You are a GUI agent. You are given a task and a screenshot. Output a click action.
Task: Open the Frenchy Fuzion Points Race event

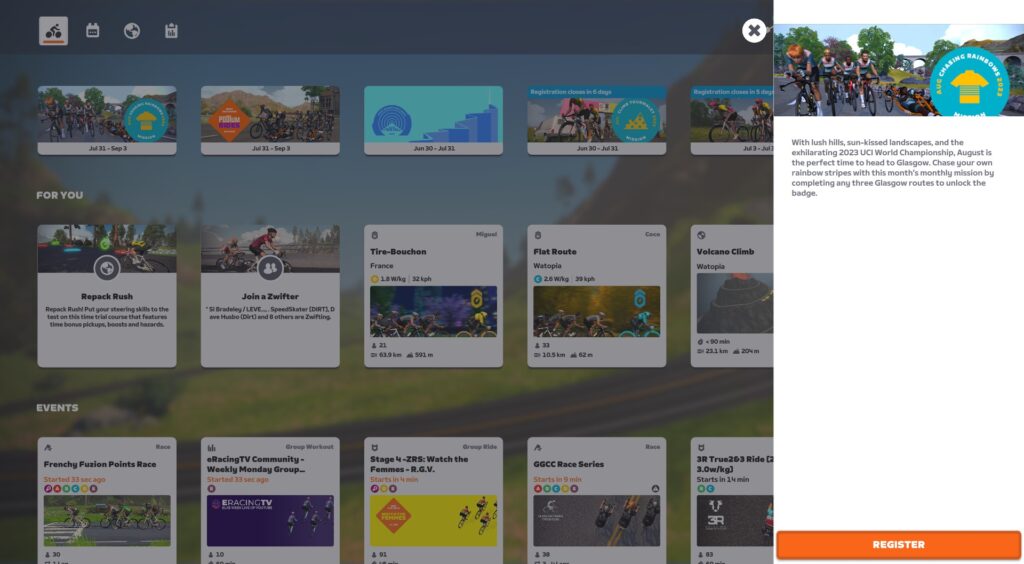107,501
